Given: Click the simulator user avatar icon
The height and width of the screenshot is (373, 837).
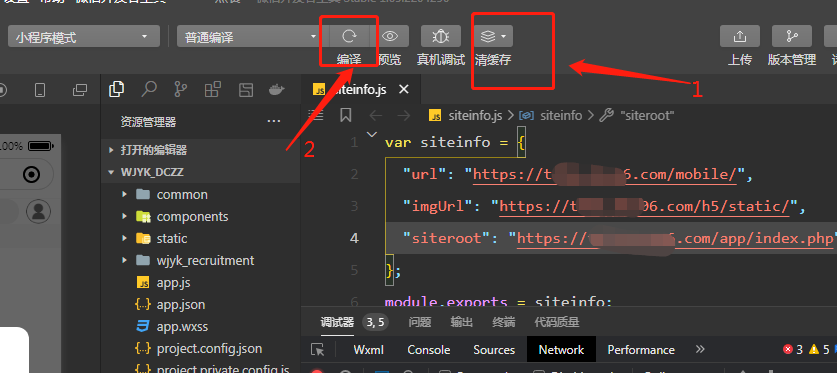Looking at the screenshot, I should [38, 211].
